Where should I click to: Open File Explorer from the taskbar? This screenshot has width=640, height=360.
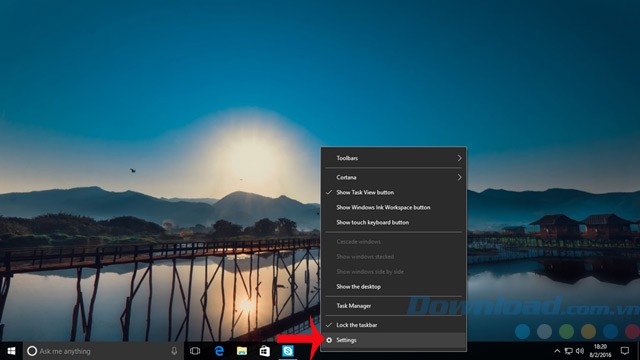242,351
